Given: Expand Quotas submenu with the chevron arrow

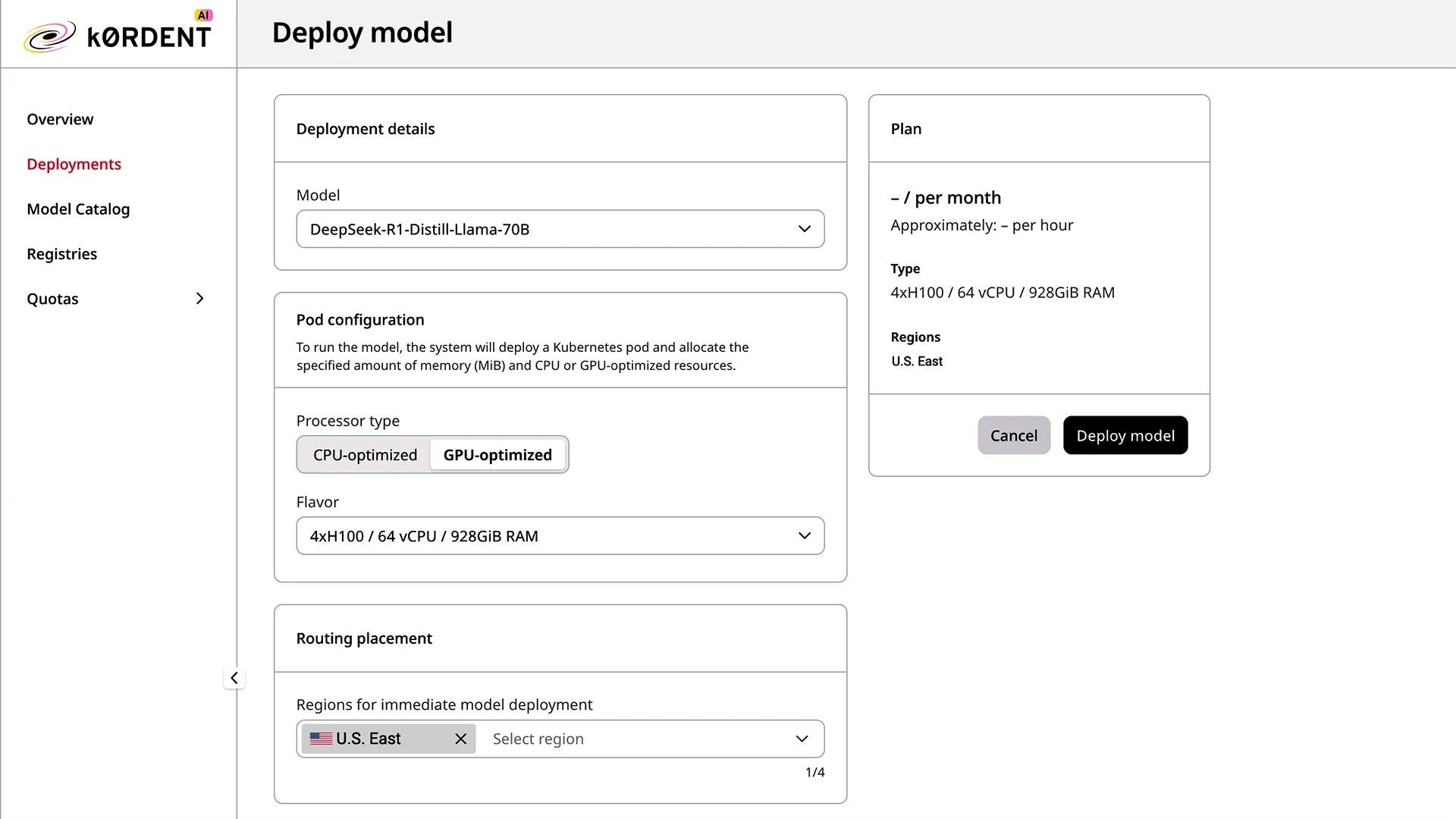Looking at the screenshot, I should 199,299.
